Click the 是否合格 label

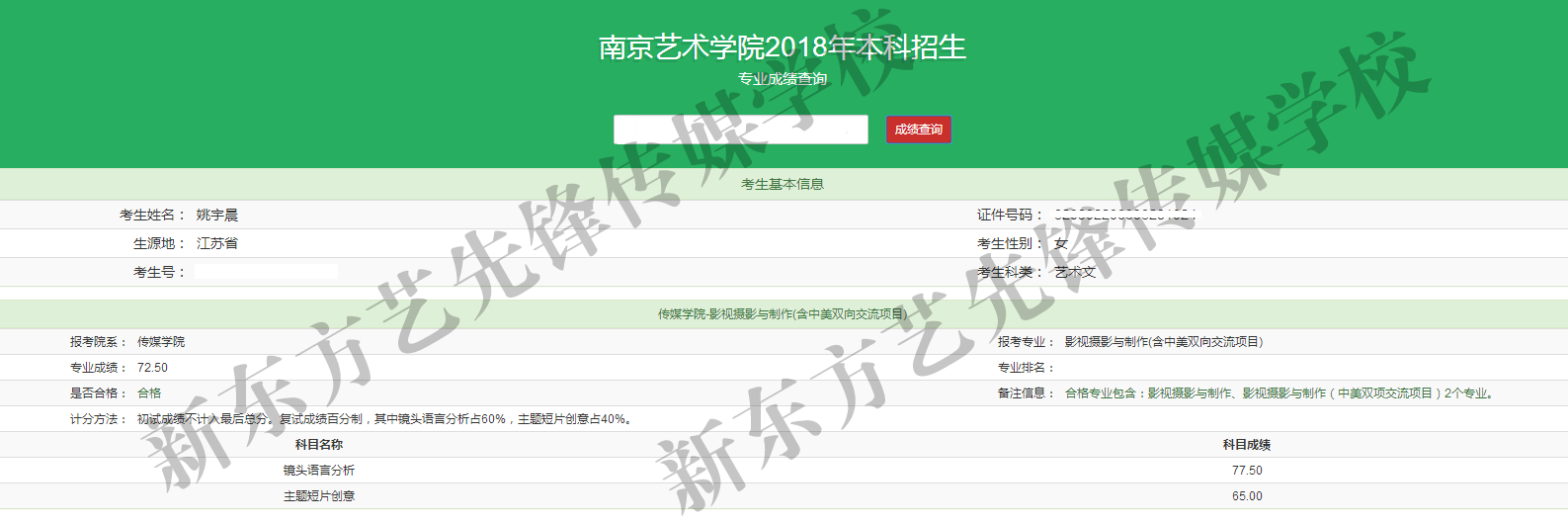click(x=99, y=393)
